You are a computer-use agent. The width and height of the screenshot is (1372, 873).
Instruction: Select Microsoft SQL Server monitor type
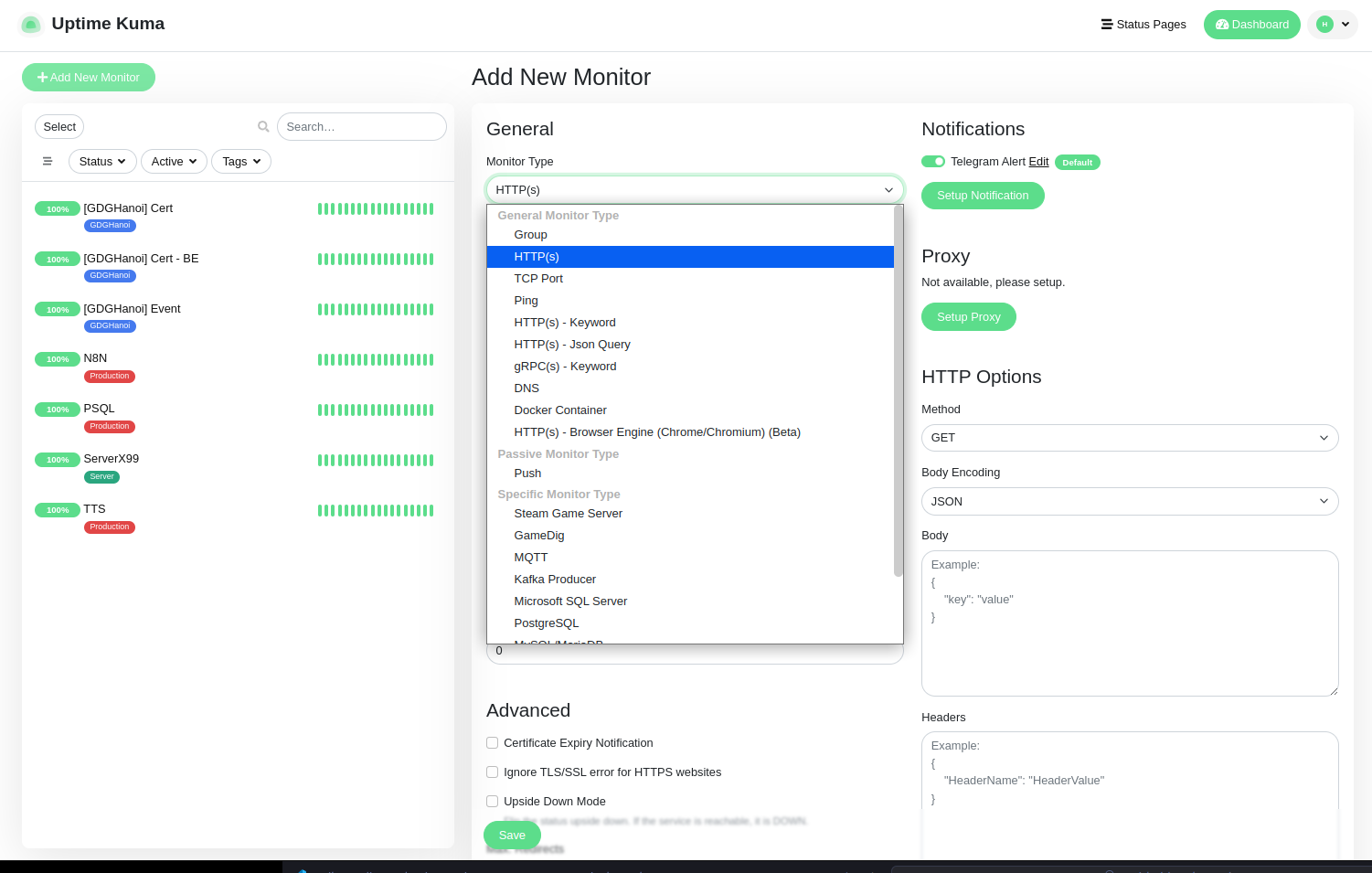click(x=690, y=602)
